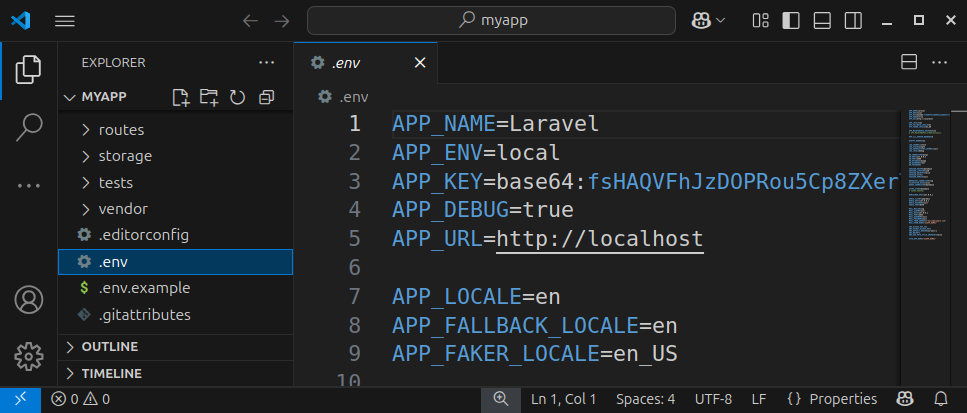
Task: Click APP_ENV=local on line 2
Action: (475, 153)
